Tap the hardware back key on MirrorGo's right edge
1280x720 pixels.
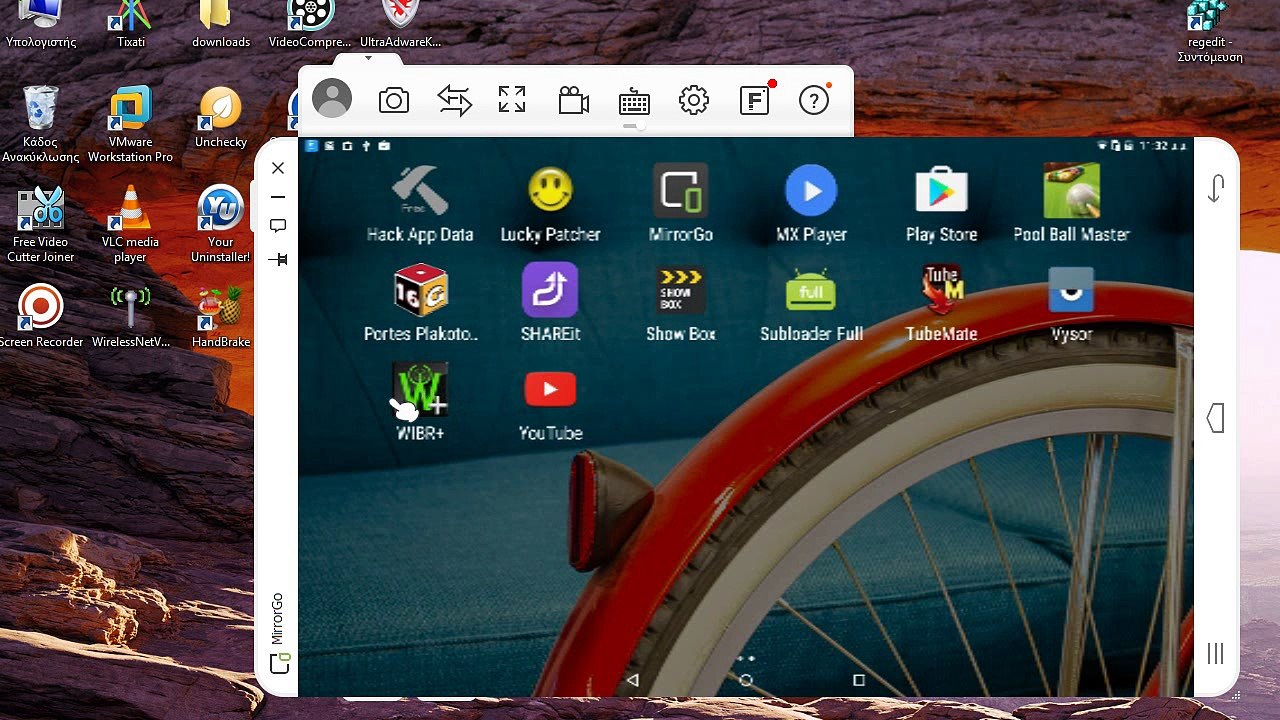pos(1216,418)
